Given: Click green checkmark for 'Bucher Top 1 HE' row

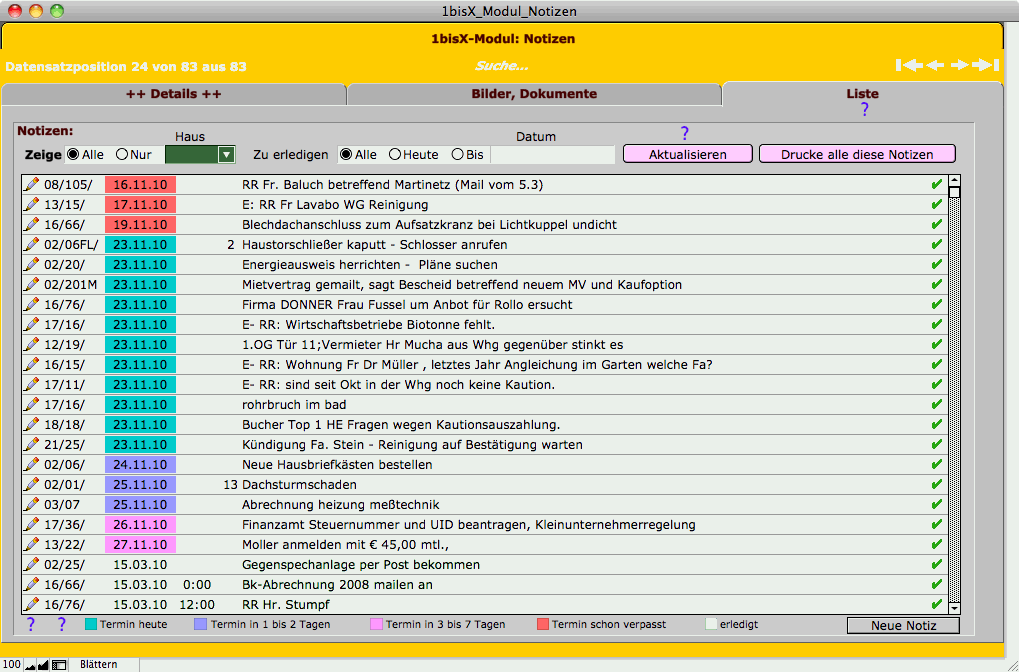Looking at the screenshot, I should tap(936, 424).
